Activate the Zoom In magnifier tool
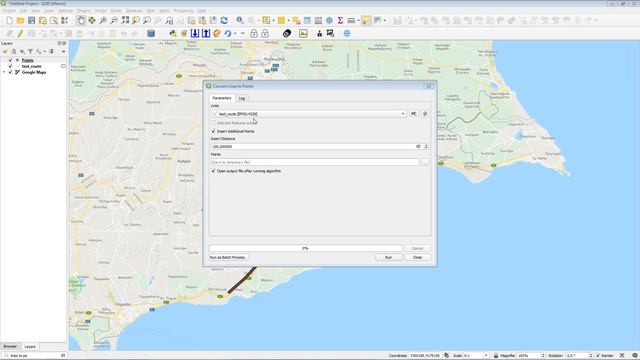The image size is (640, 360). click(103, 20)
